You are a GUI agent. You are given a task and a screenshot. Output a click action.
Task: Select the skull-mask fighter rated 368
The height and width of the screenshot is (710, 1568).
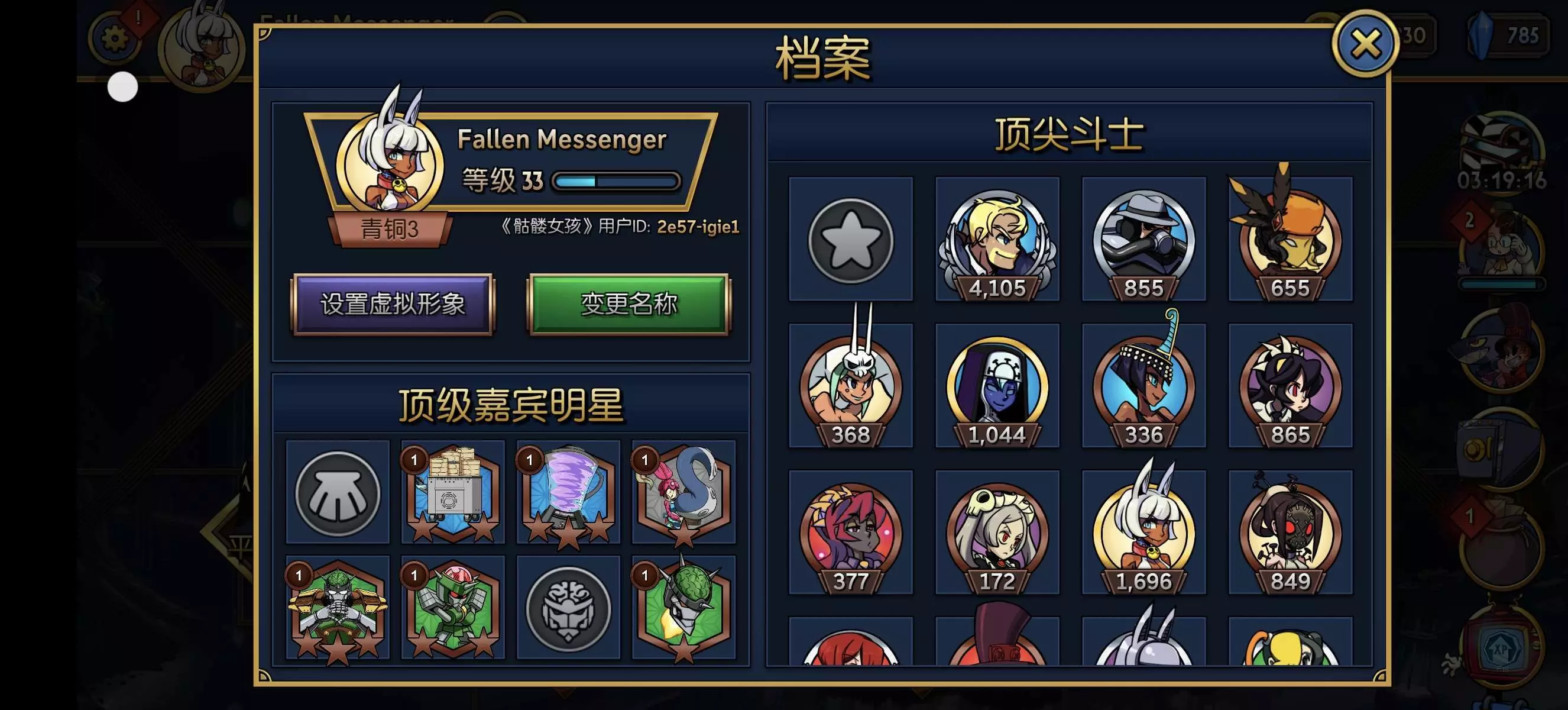(850, 385)
